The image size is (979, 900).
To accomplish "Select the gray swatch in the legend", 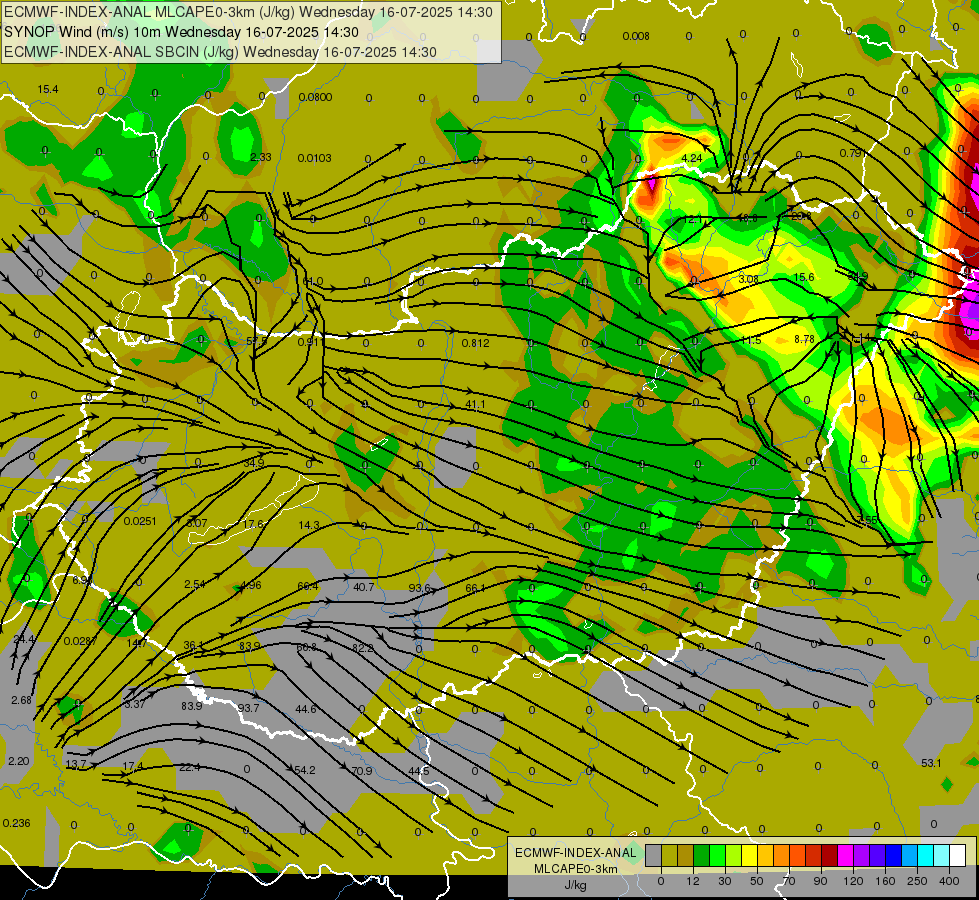I will pyautogui.click(x=653, y=856).
